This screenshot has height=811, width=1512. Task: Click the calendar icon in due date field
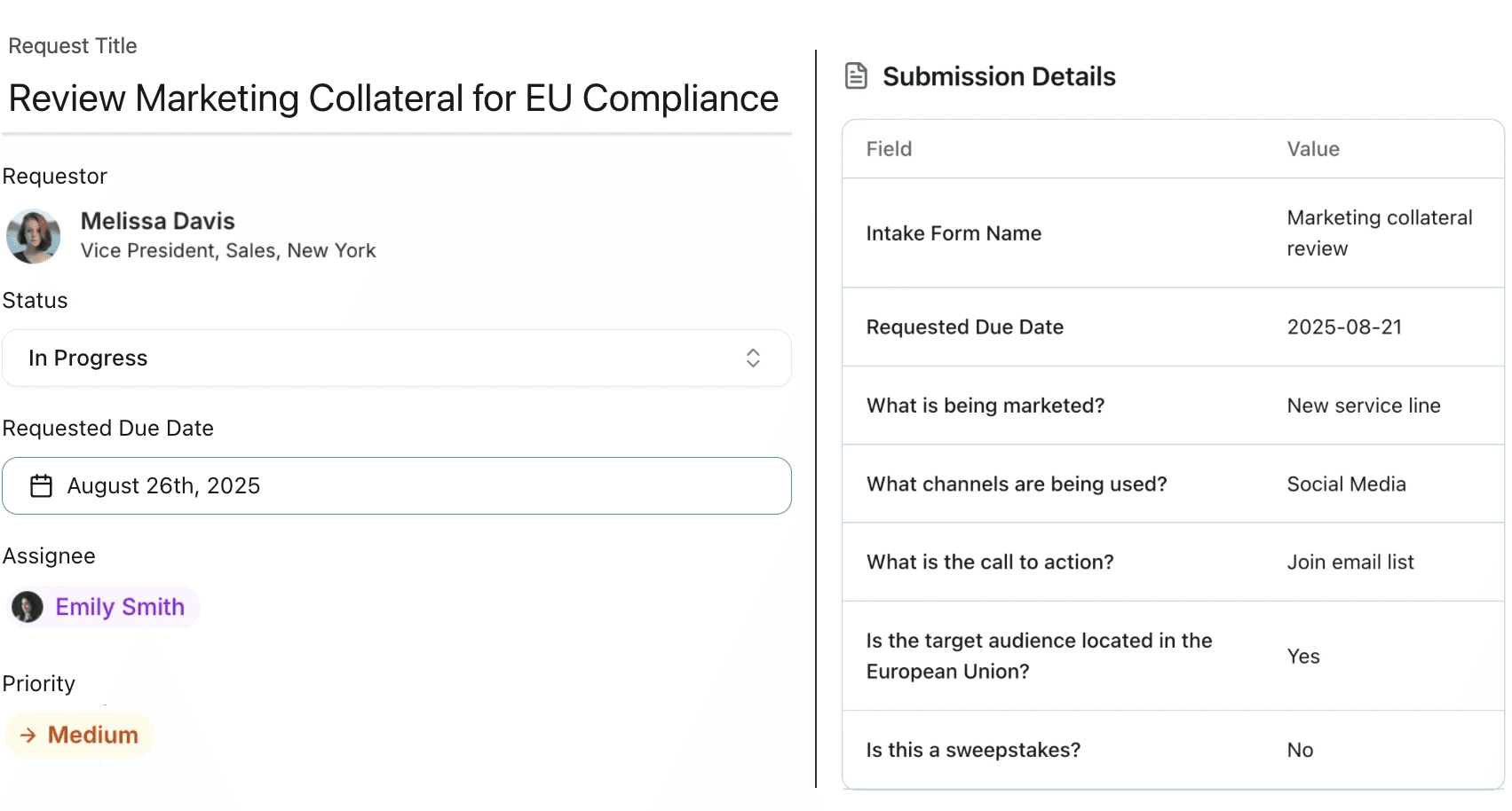42,486
